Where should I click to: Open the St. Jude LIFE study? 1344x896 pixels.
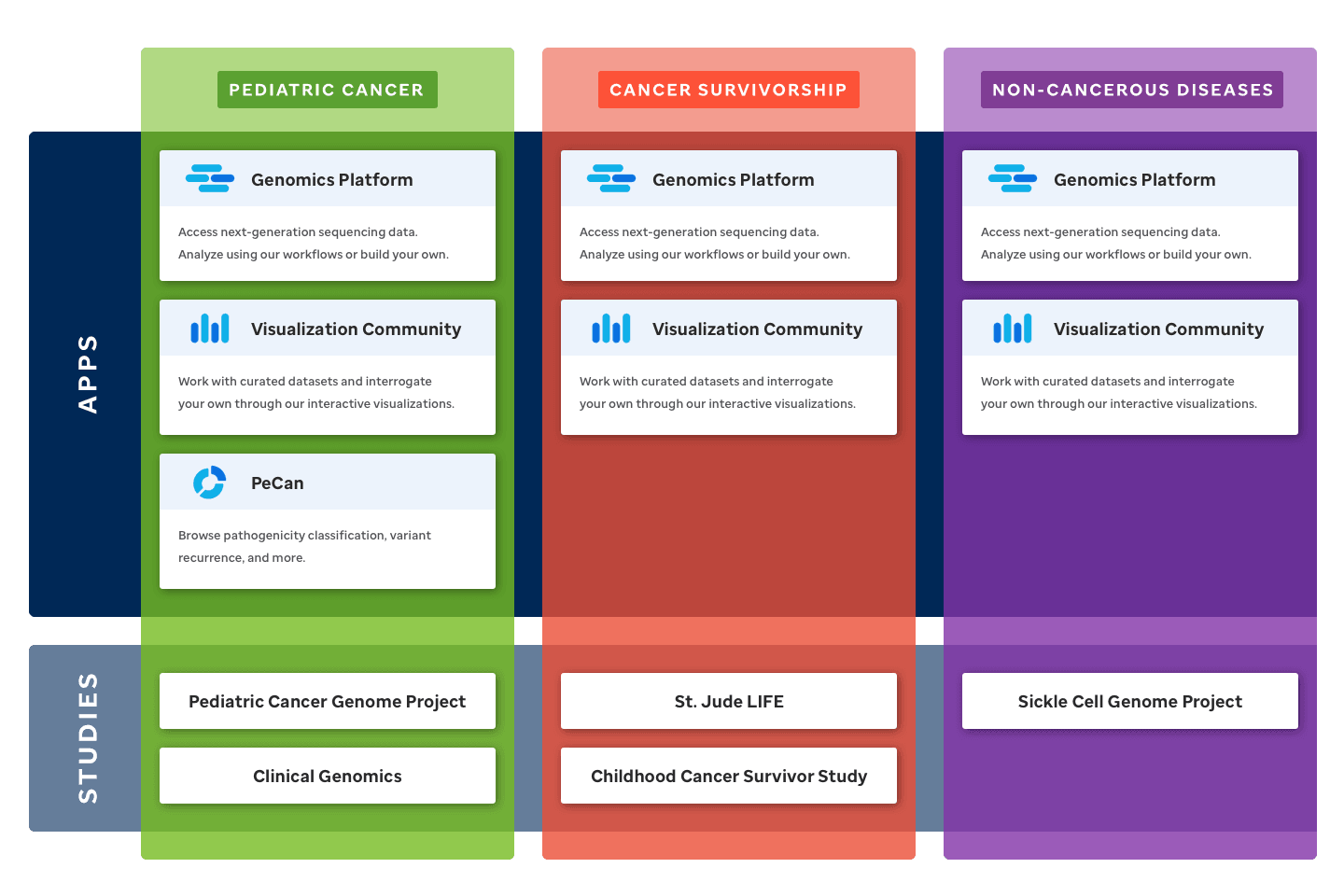729,701
